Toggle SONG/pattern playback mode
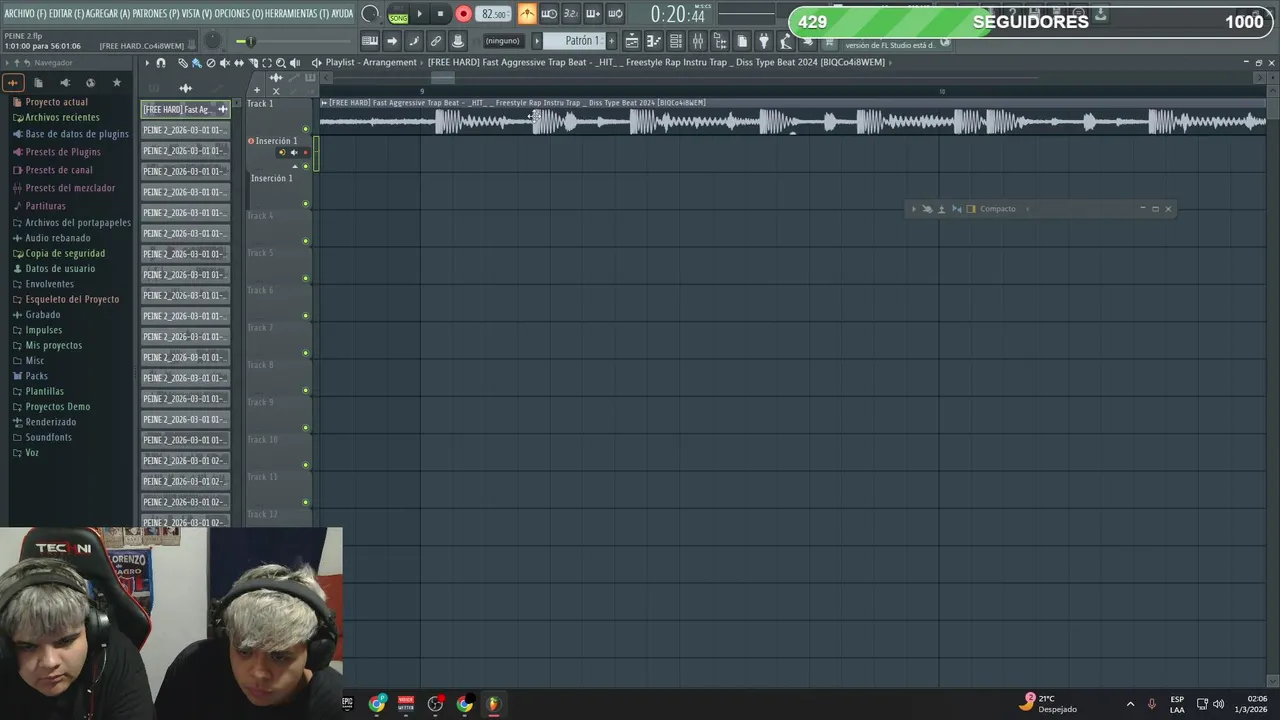 tap(398, 14)
